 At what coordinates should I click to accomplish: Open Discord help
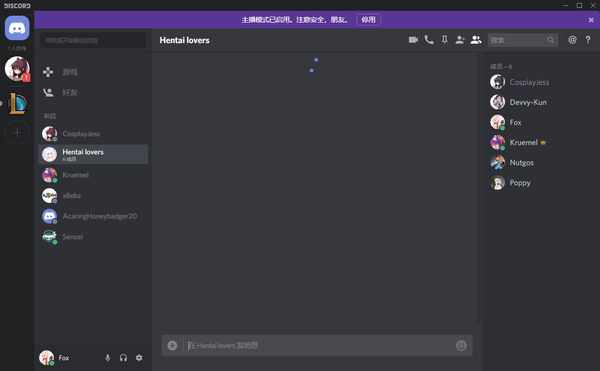click(588, 40)
